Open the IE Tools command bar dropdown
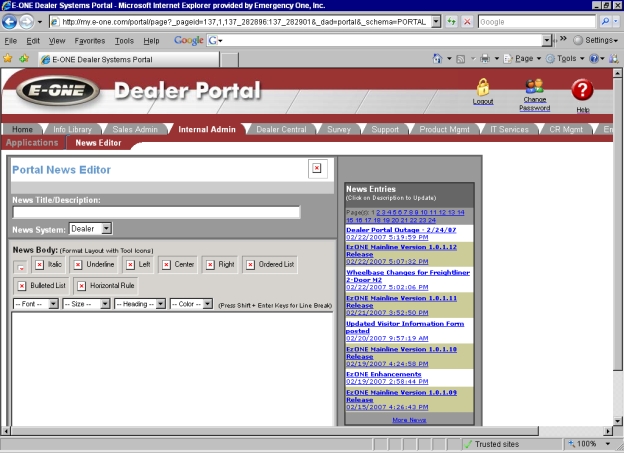Image resolution: width=624 pixels, height=453 pixels. coord(565,59)
